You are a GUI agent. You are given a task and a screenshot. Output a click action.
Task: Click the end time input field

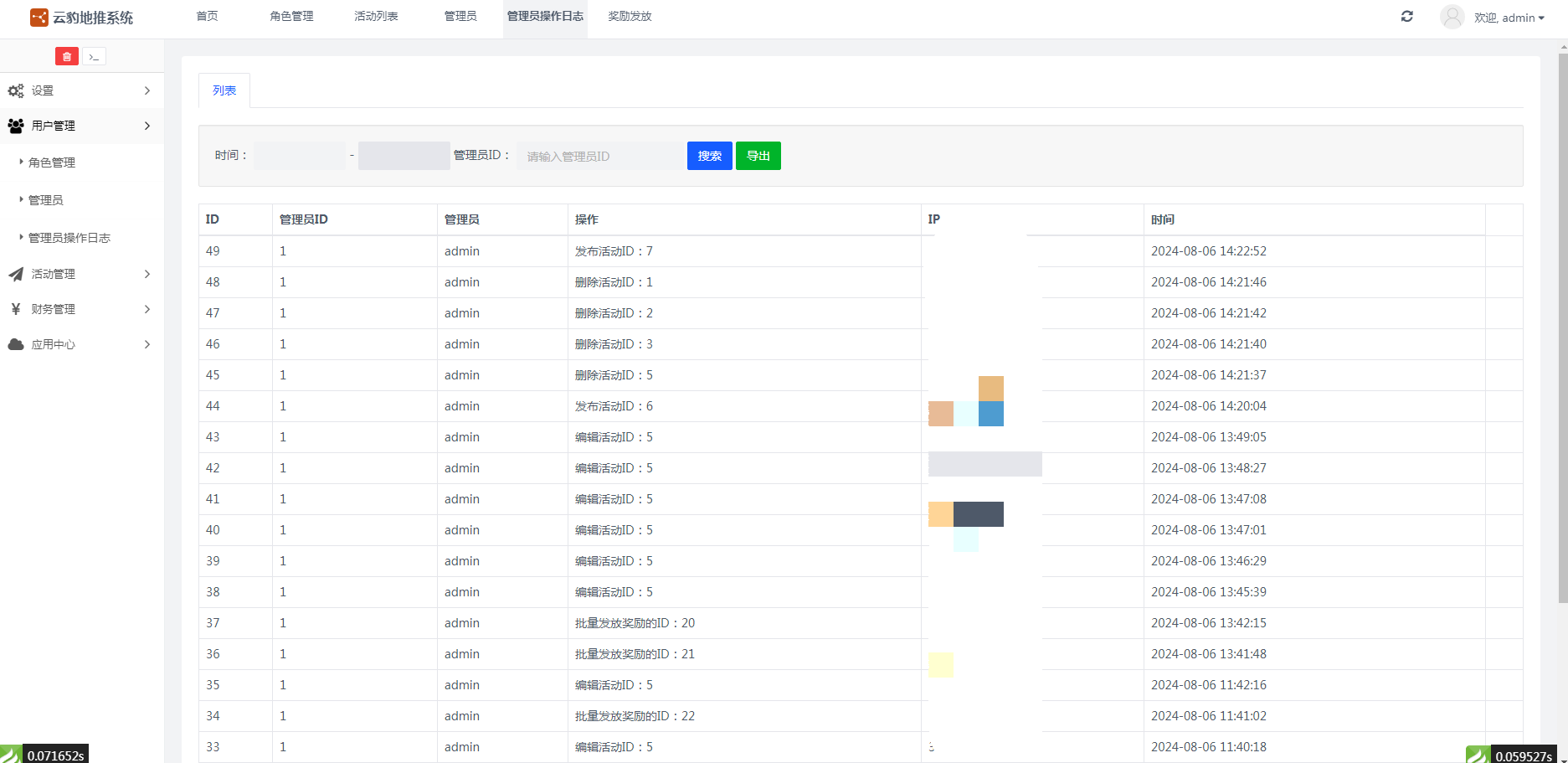tap(404, 156)
